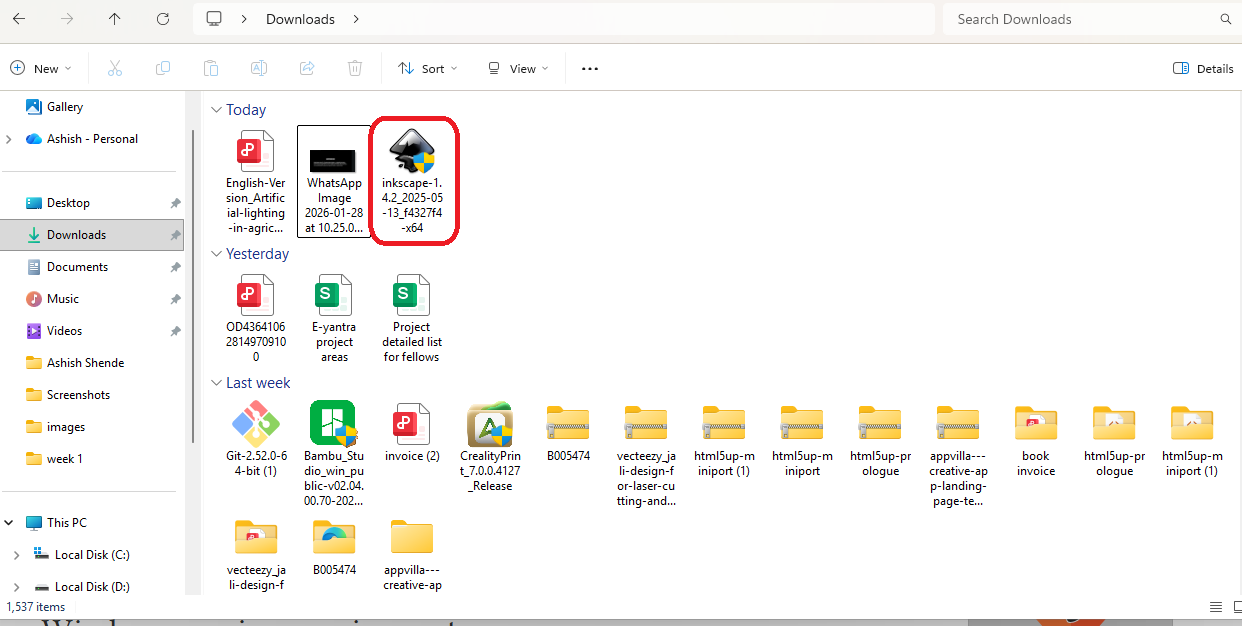The image size is (1242, 626).
Task: Click the Cut scissors icon
Action: point(114,68)
